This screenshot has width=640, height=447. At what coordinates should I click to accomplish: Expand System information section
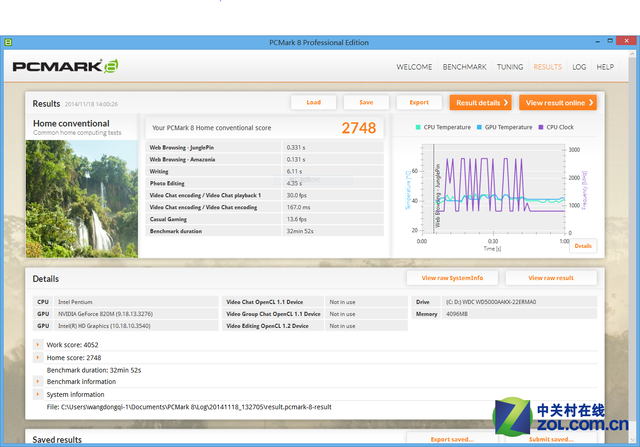tap(38, 394)
